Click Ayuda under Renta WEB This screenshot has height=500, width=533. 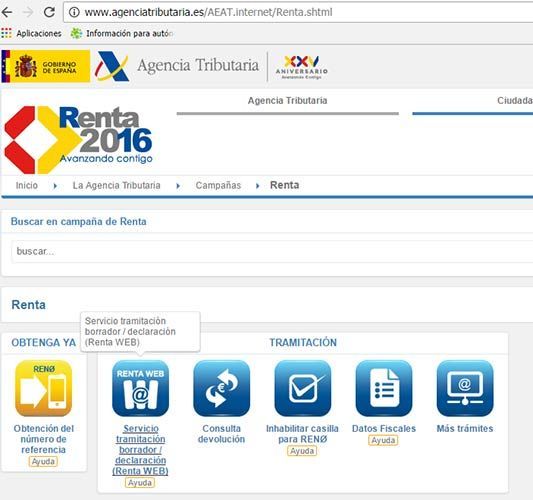click(140, 482)
